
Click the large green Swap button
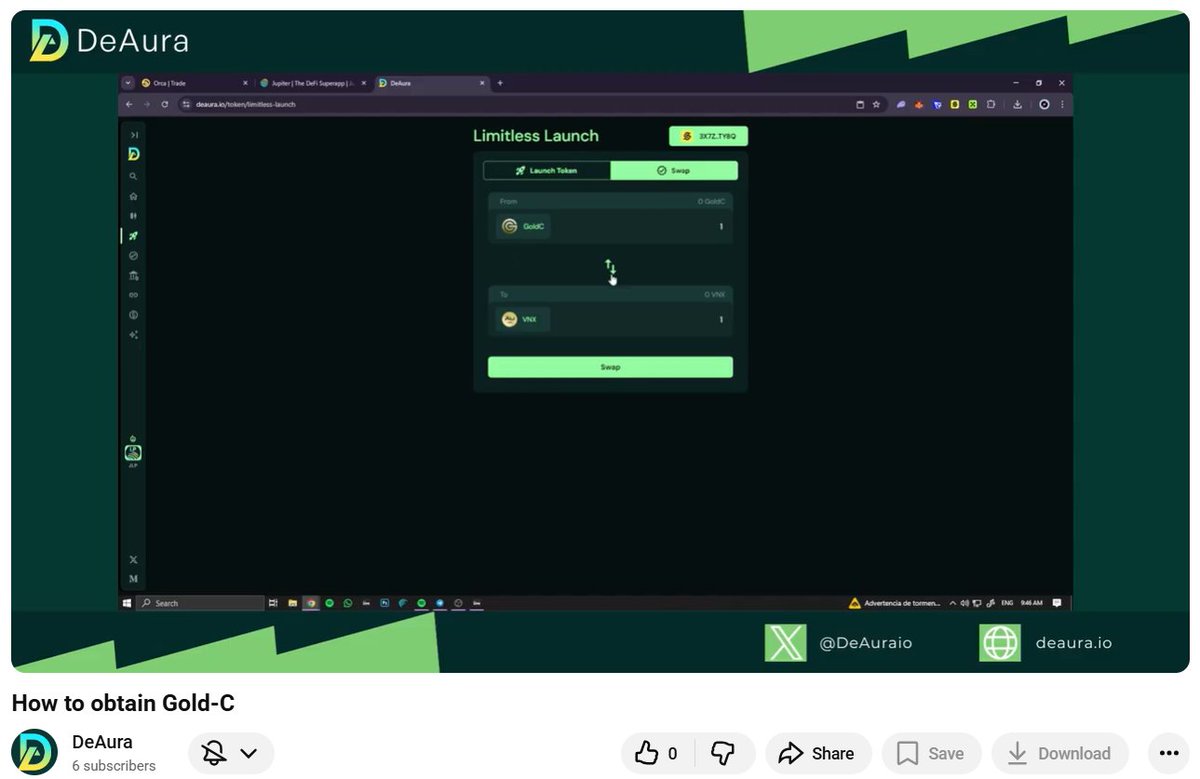tap(610, 367)
